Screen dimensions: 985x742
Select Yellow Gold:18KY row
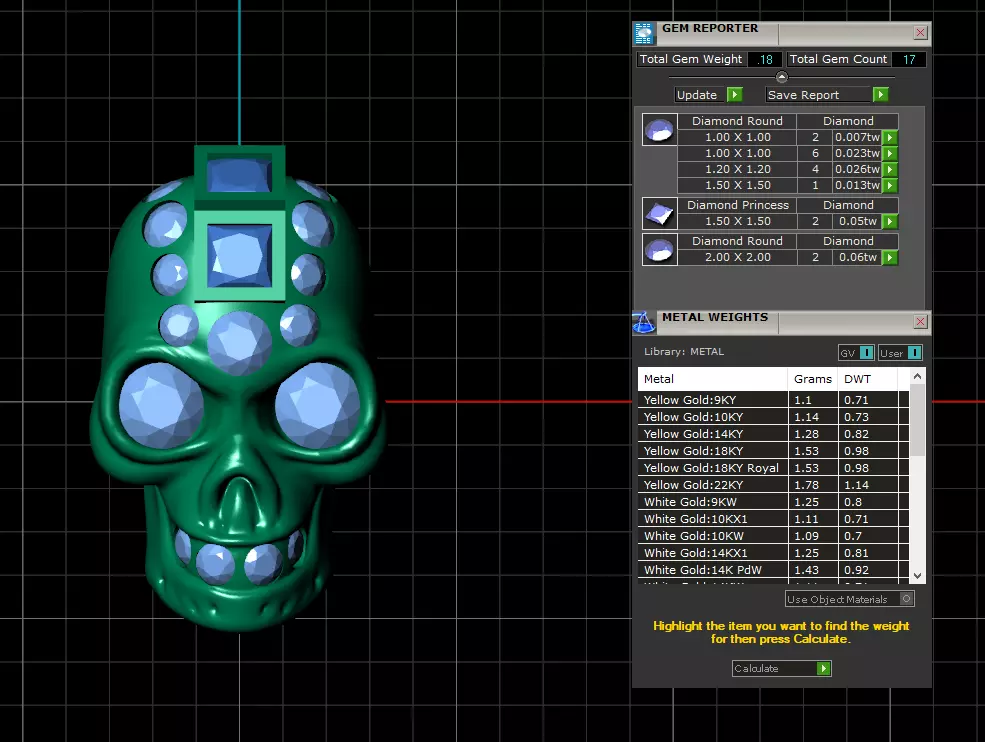(x=773, y=450)
